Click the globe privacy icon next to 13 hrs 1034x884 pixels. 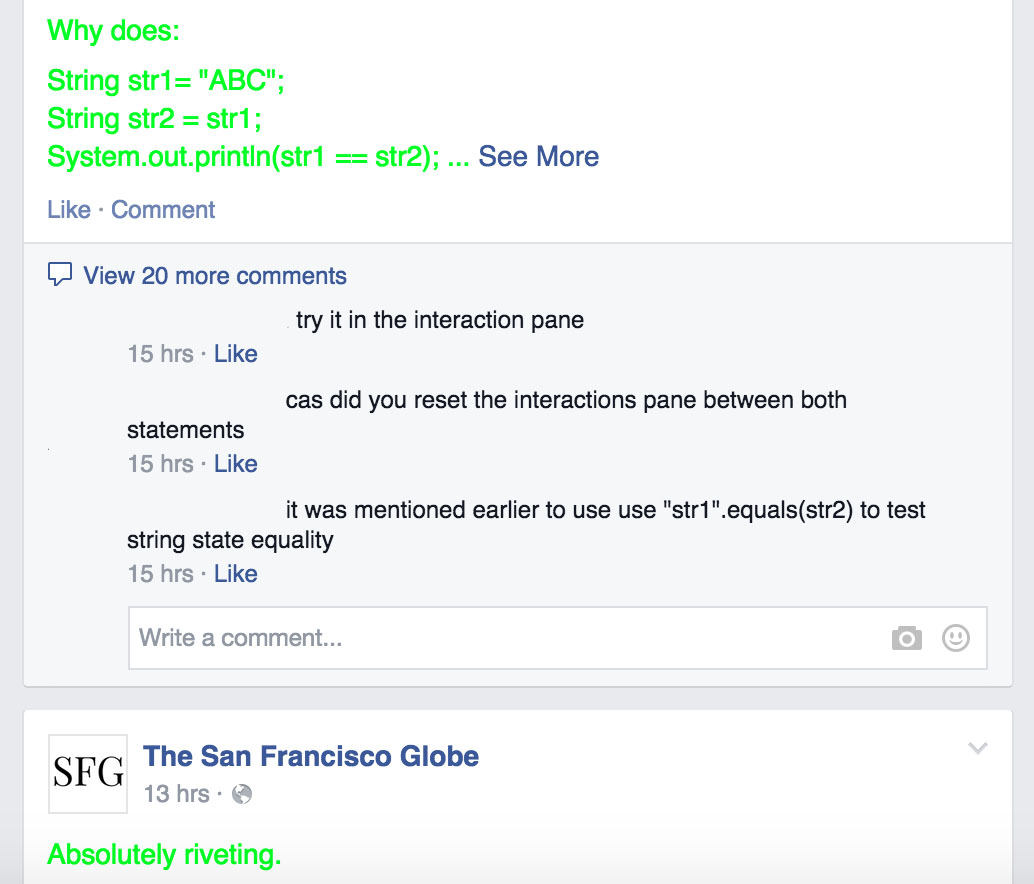[x=242, y=794]
